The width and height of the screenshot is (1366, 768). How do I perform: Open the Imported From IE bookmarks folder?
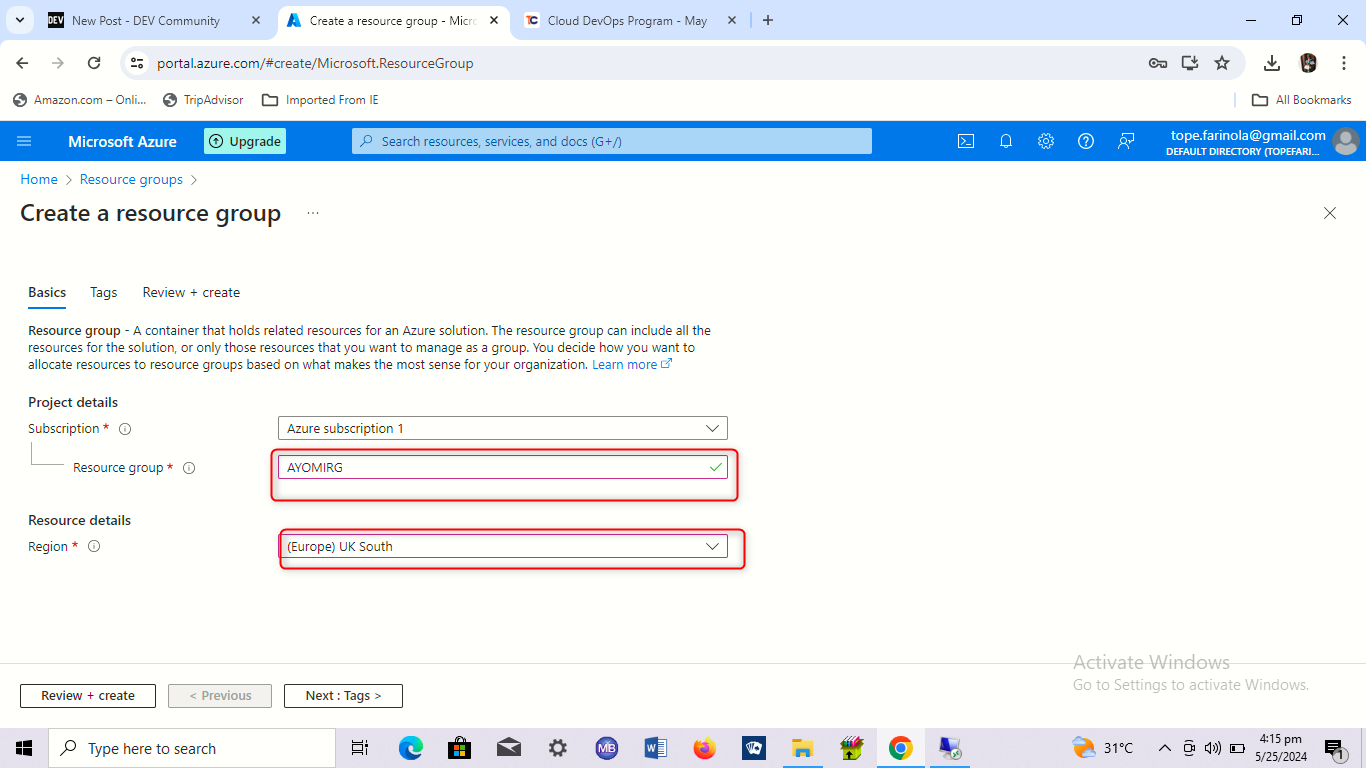coord(320,100)
